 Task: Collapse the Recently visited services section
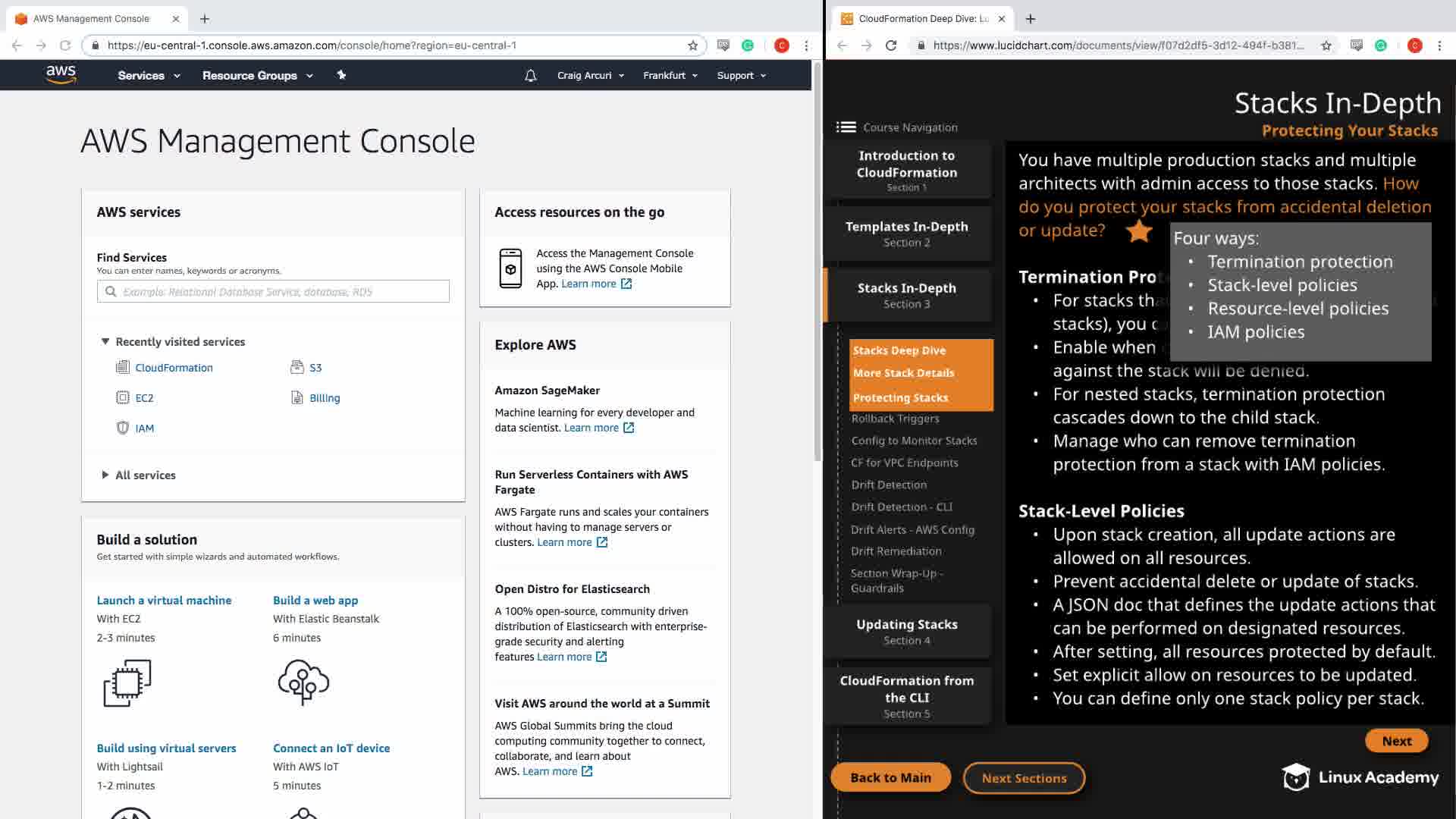(x=105, y=341)
